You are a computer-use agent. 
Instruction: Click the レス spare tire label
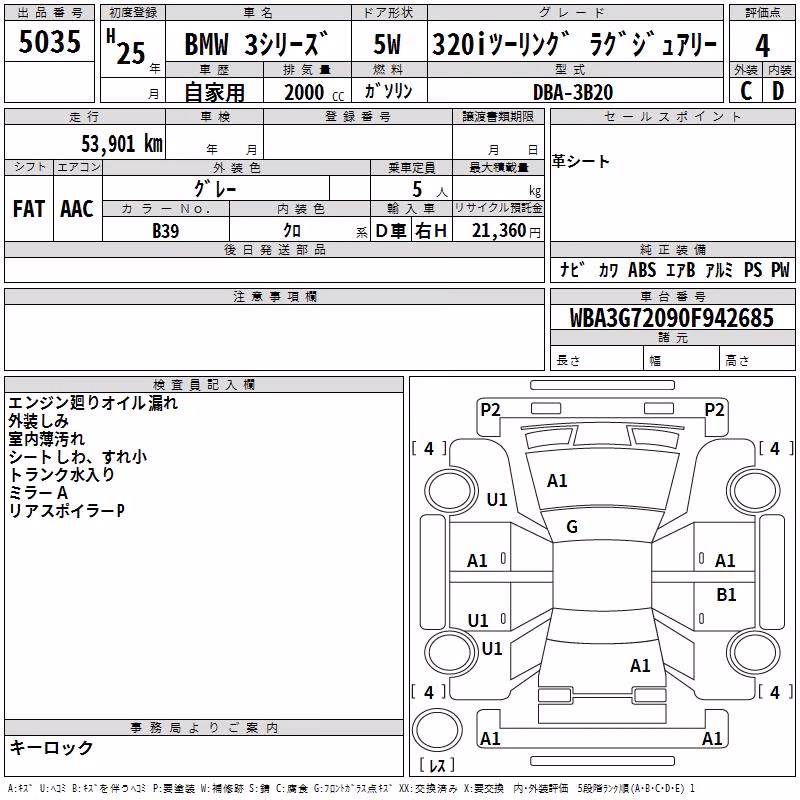[x=437, y=765]
